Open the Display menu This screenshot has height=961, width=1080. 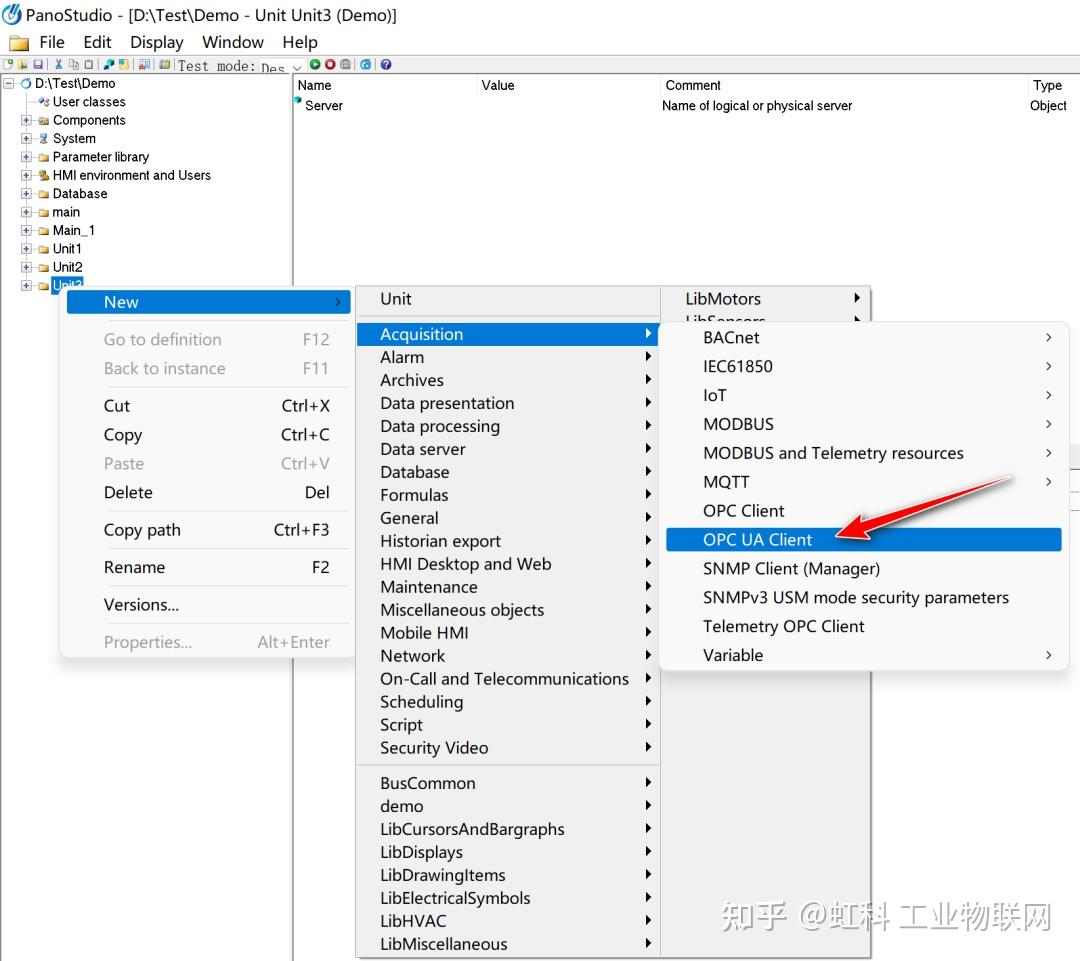click(156, 42)
